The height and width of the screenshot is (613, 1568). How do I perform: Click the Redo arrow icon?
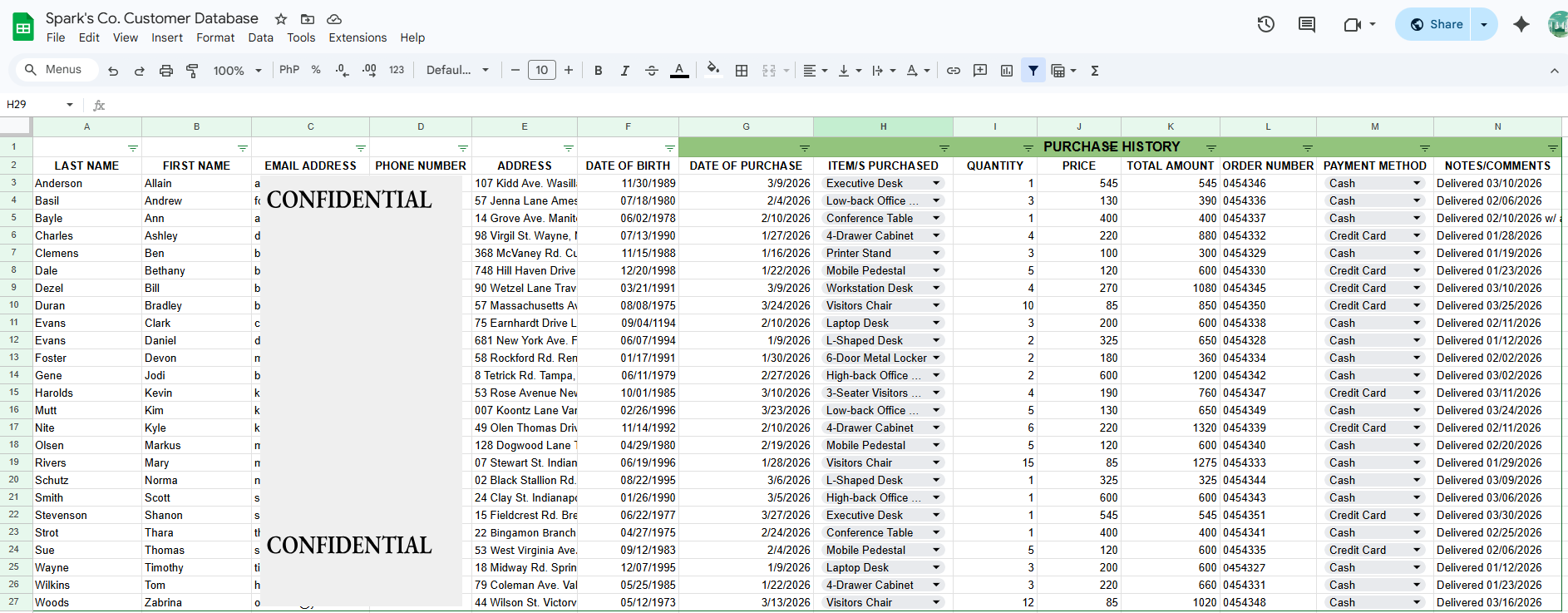[x=140, y=71]
